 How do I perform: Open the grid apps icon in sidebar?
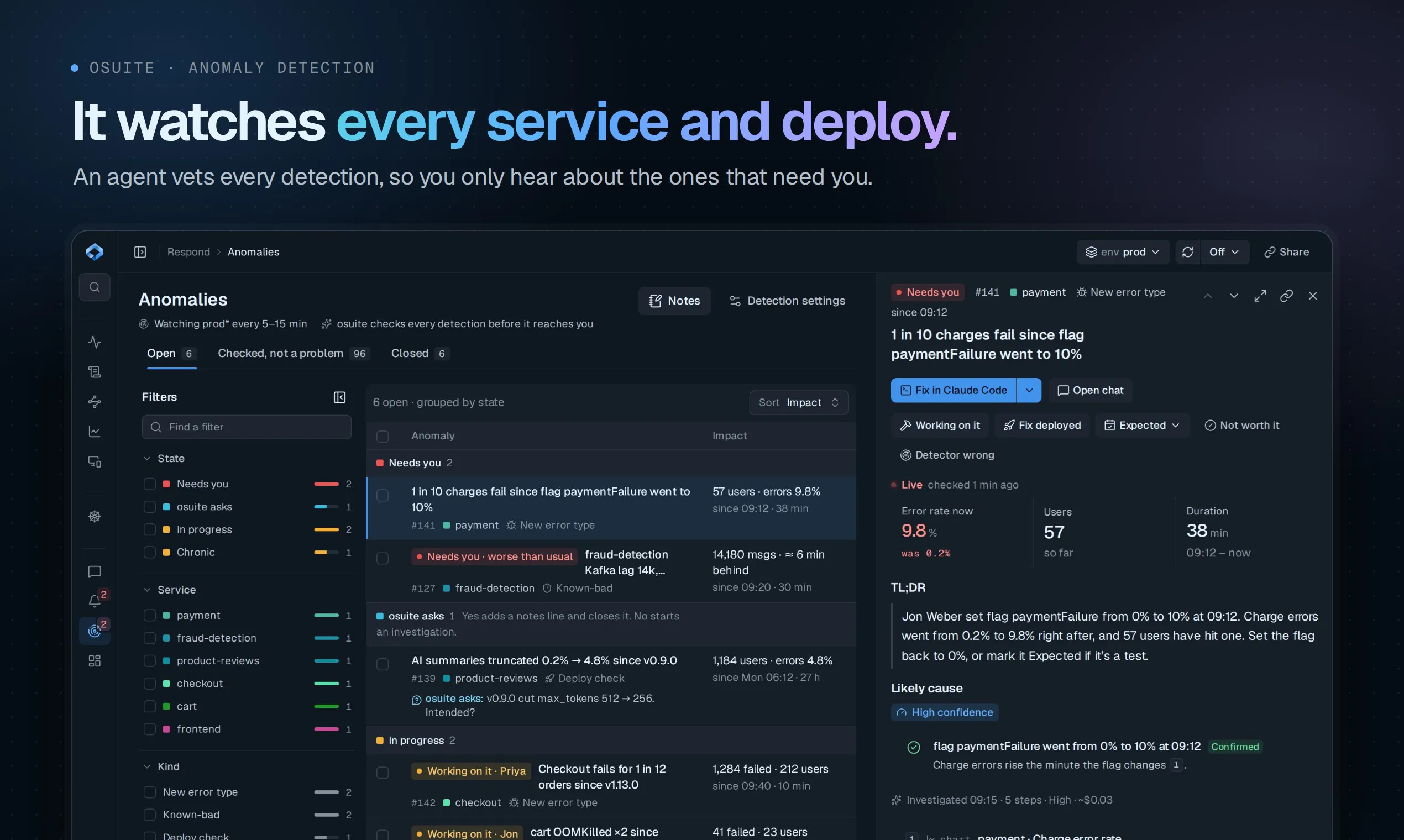click(x=95, y=661)
